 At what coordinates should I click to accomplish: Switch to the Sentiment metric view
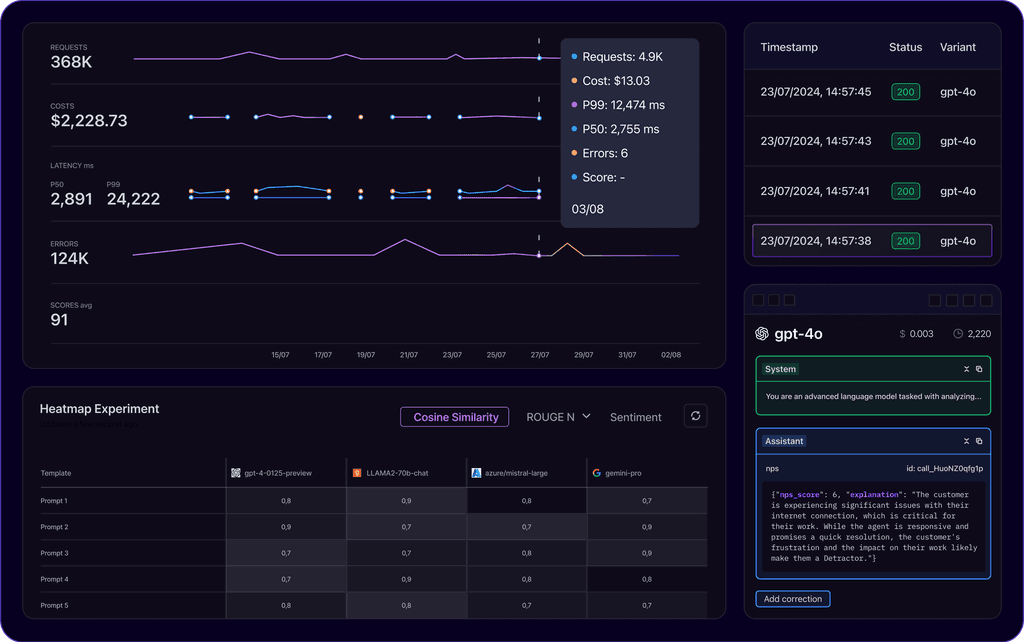pyautogui.click(x=635, y=416)
